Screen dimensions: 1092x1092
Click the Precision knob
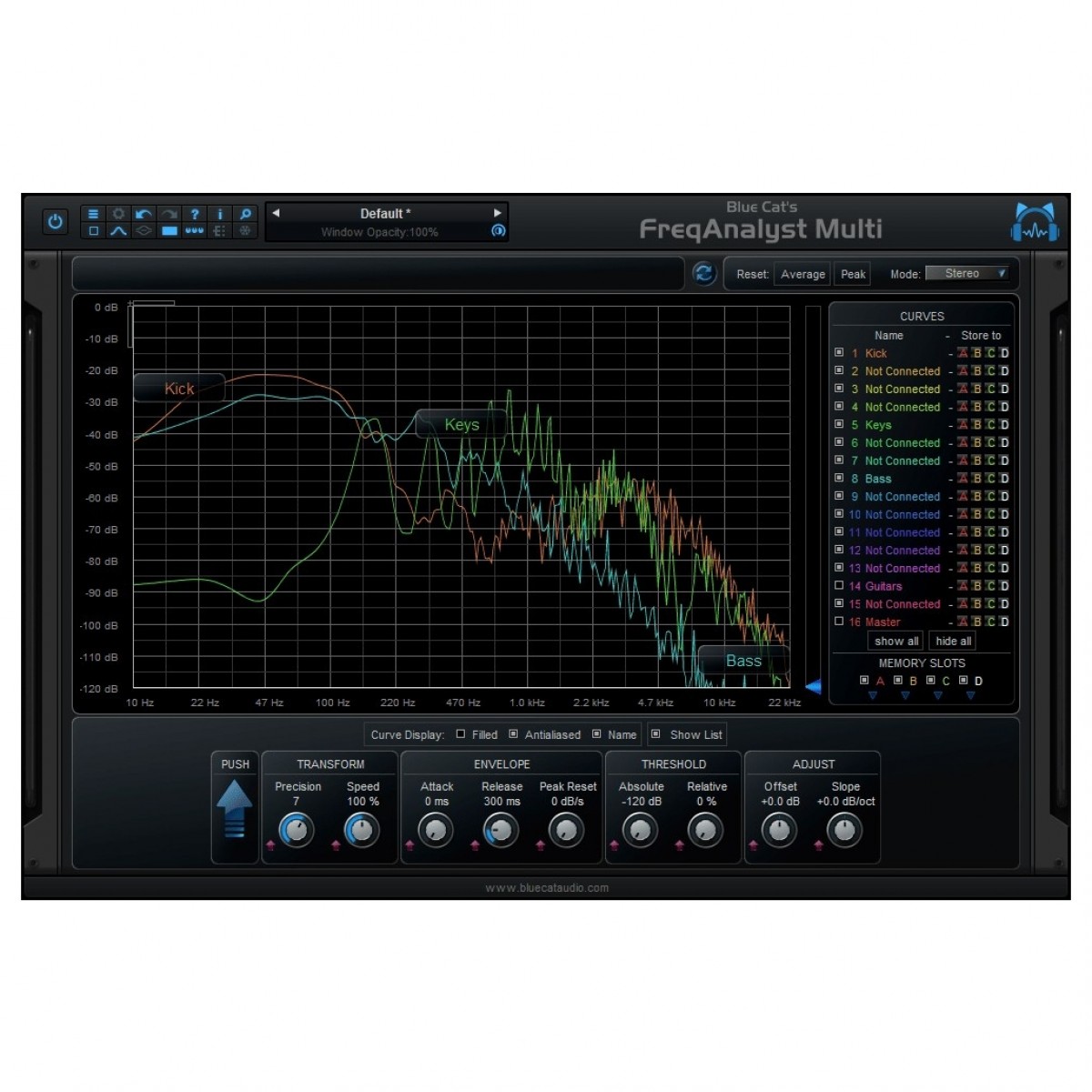click(x=296, y=830)
